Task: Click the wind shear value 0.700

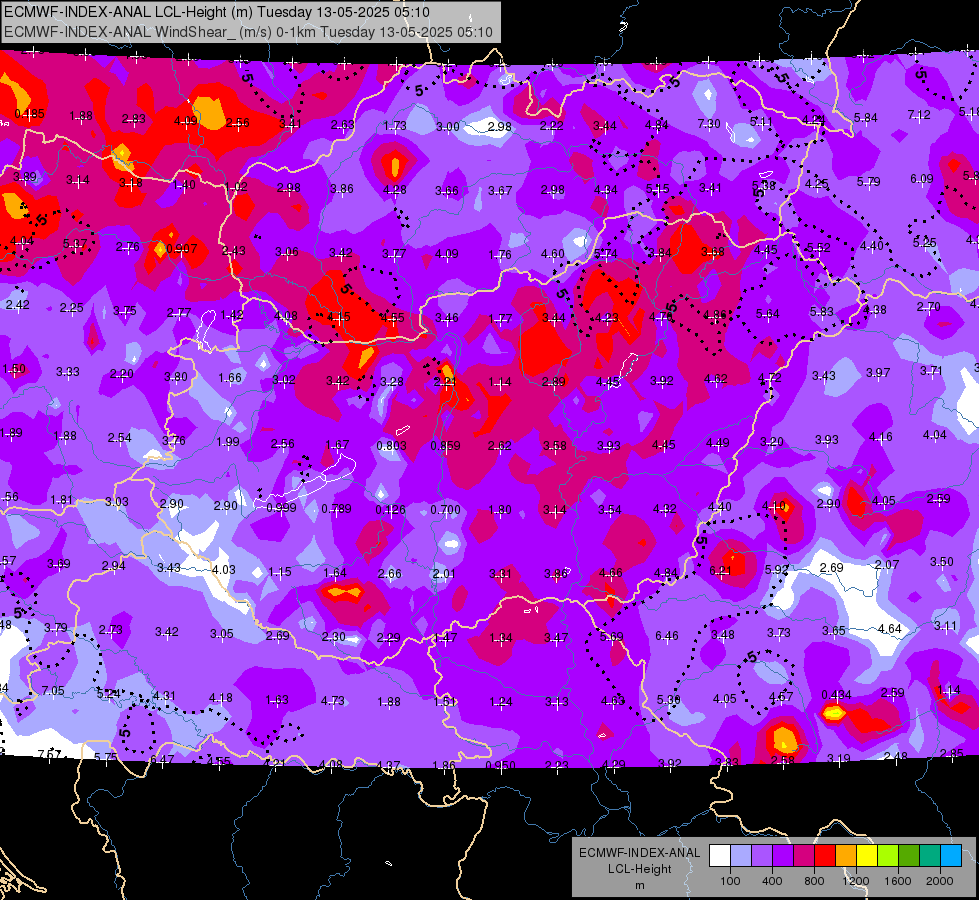Action: [x=446, y=510]
